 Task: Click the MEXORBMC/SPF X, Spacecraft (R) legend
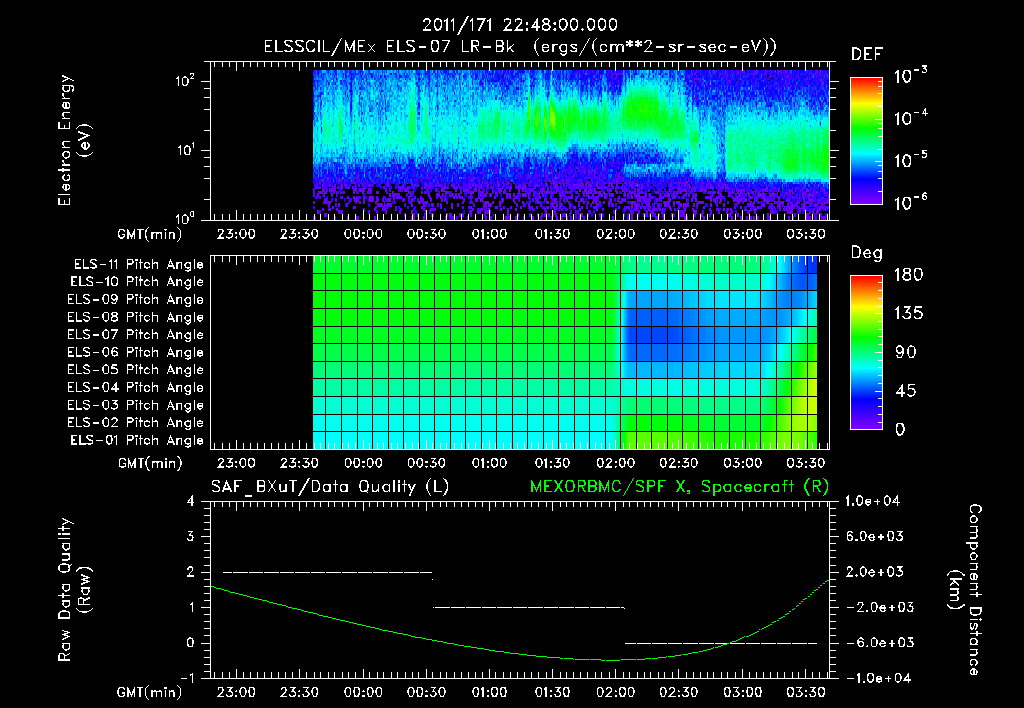[679, 487]
